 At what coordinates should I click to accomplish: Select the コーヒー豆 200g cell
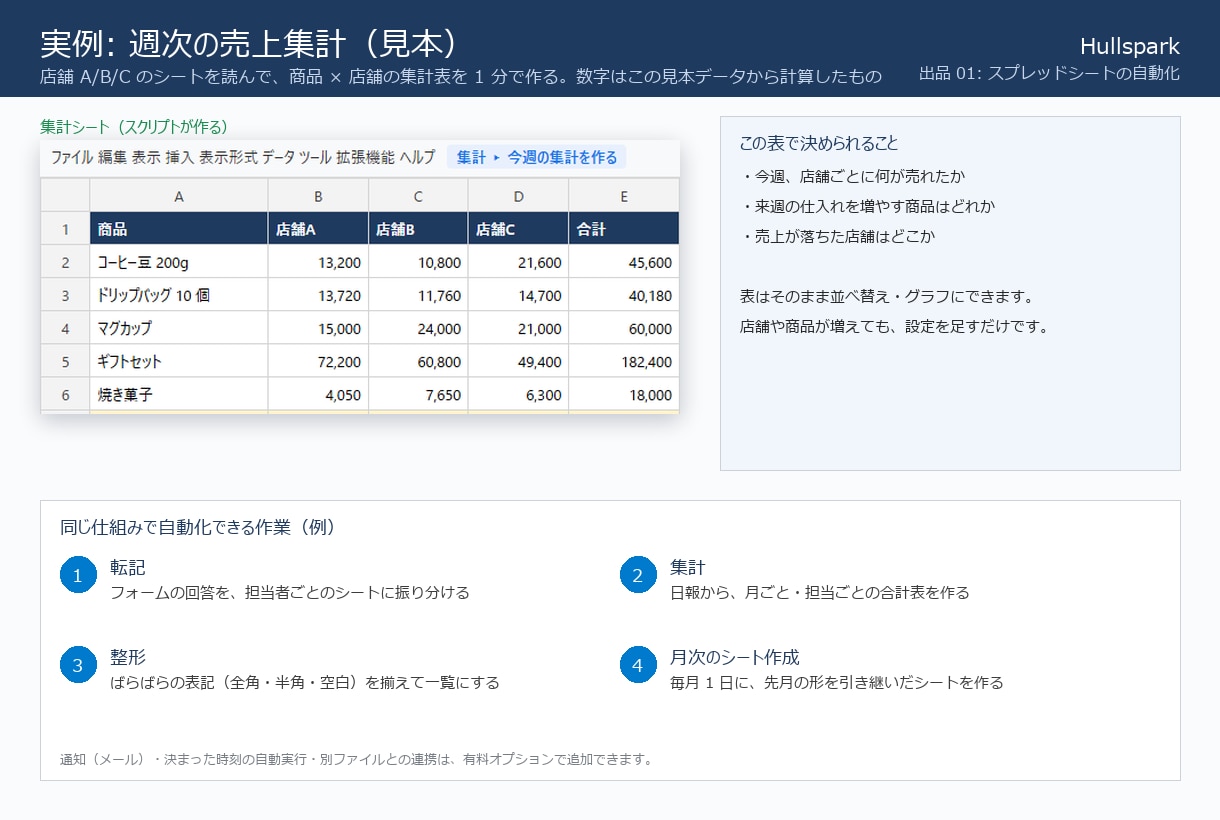coord(179,262)
